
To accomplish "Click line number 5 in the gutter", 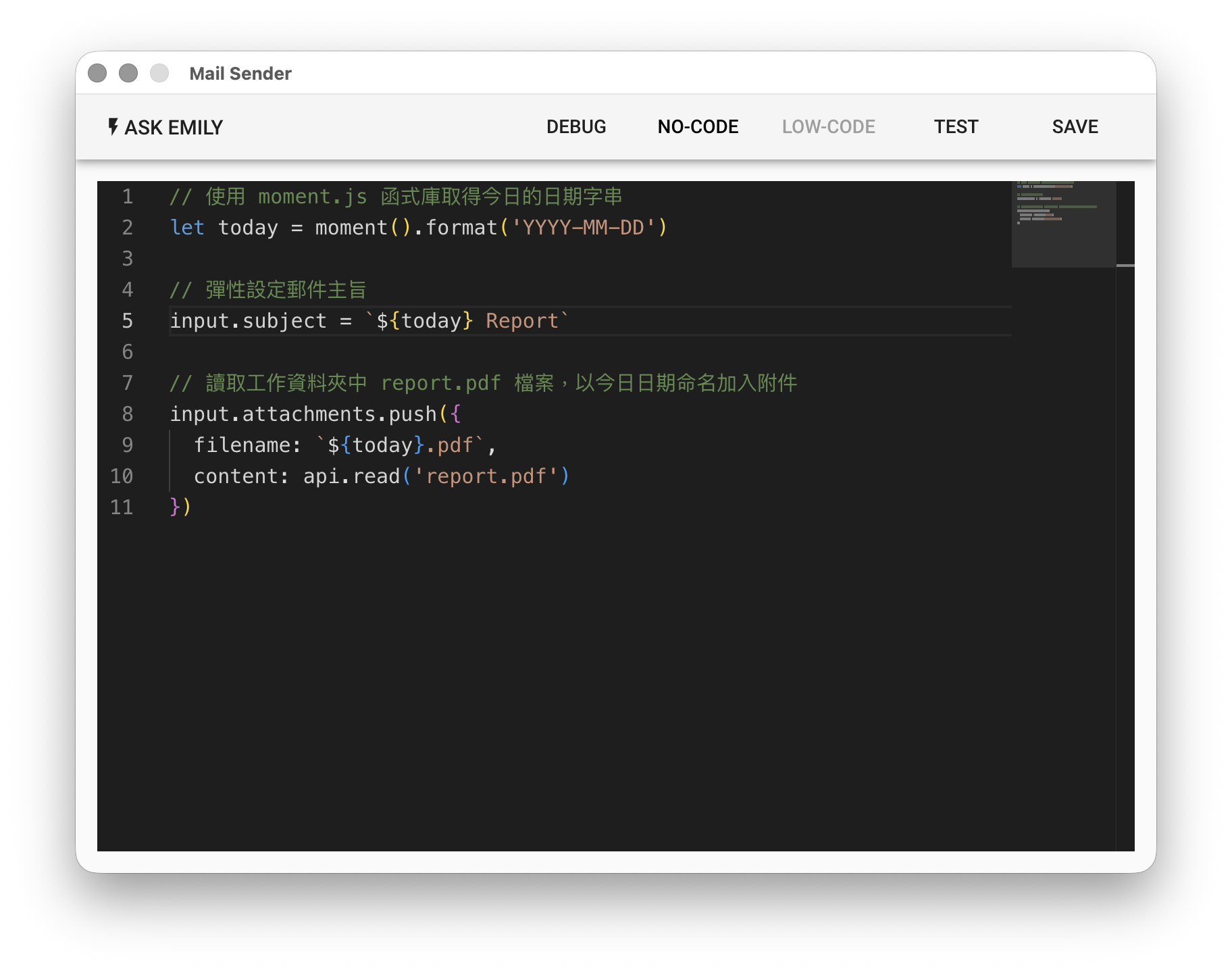I will 127,321.
